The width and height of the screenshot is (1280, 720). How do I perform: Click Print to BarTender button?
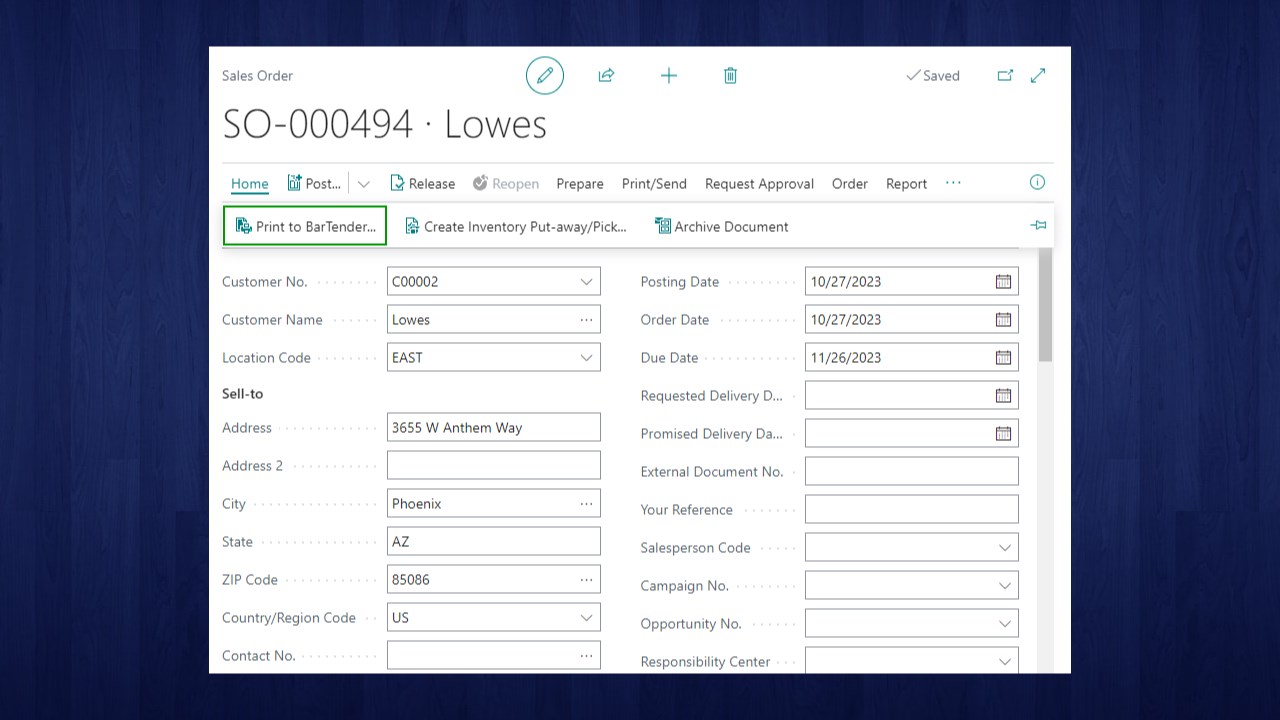tap(305, 226)
